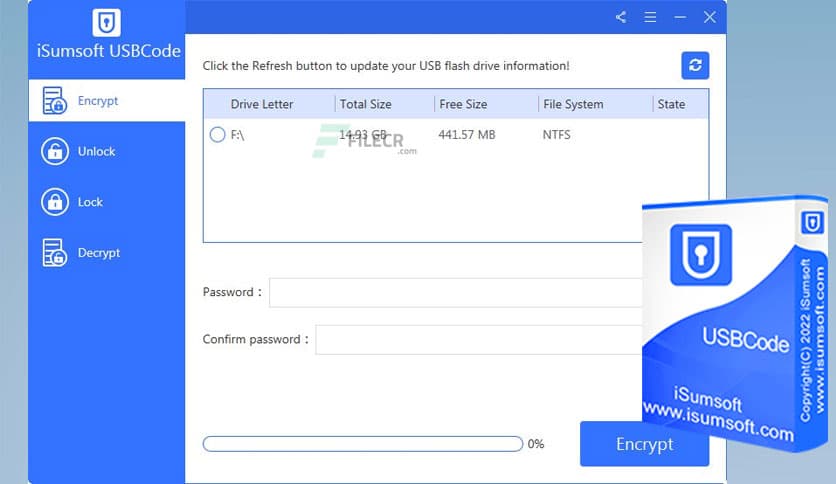Image resolution: width=836 pixels, height=484 pixels.
Task: Click the NTFS file system cell
Action: click(x=556, y=135)
